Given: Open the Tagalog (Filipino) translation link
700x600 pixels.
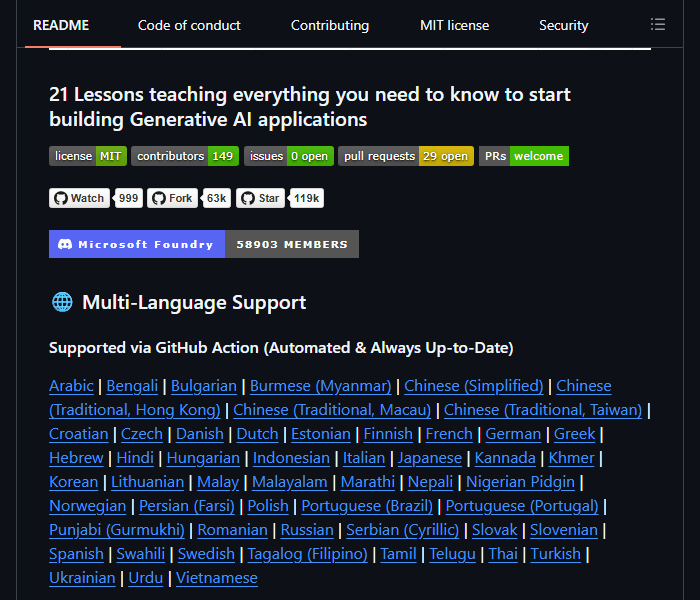Looking at the screenshot, I should [x=308, y=555].
